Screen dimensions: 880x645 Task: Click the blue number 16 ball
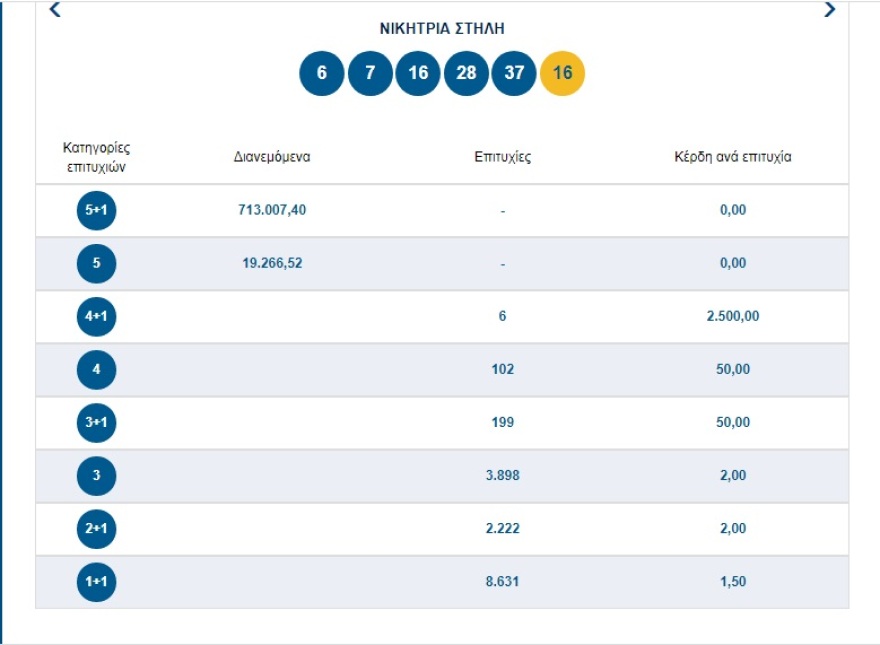coord(418,74)
